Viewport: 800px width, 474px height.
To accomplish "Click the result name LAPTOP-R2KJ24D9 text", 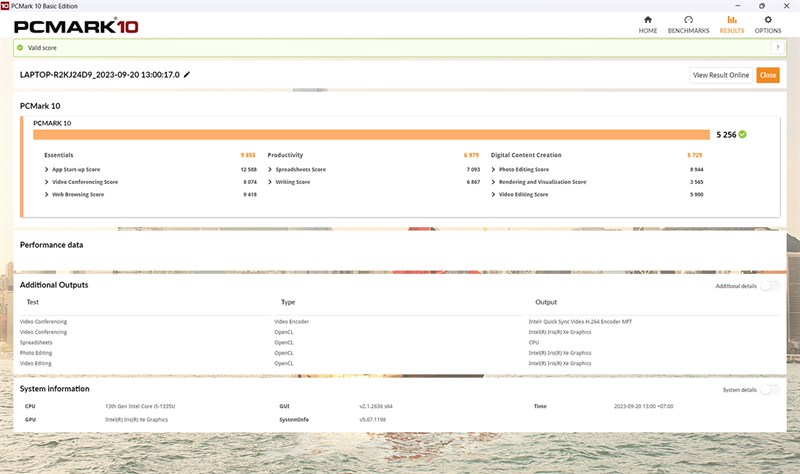I will pos(99,74).
